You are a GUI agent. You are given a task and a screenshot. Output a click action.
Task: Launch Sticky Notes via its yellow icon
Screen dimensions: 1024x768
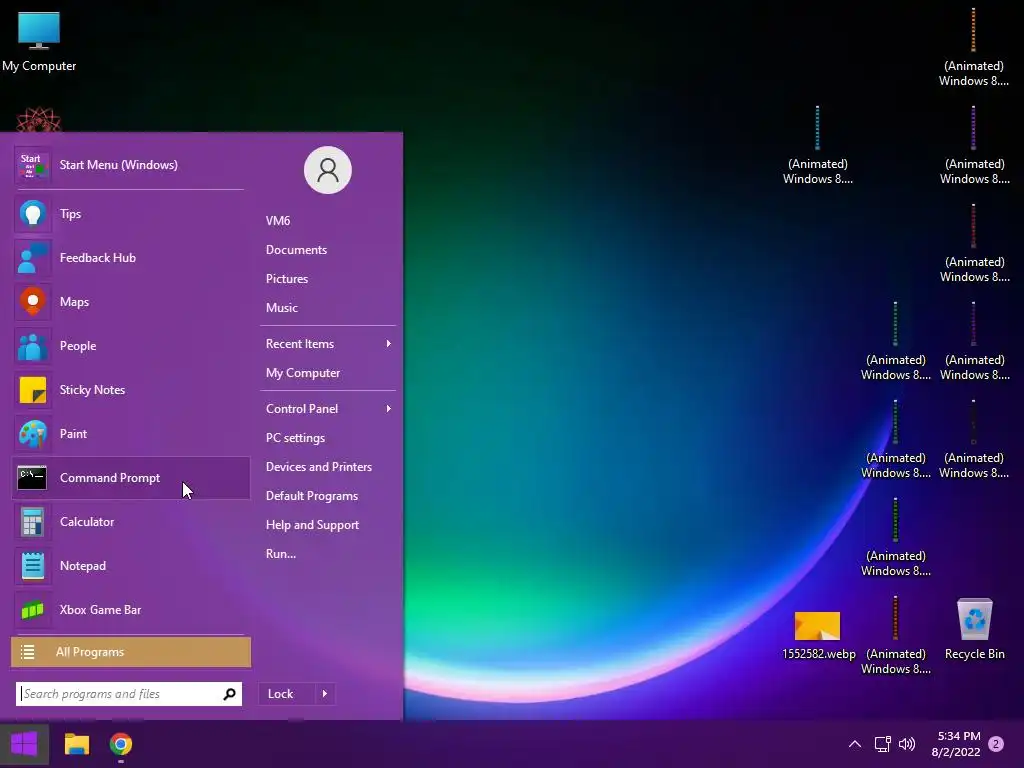(x=32, y=390)
